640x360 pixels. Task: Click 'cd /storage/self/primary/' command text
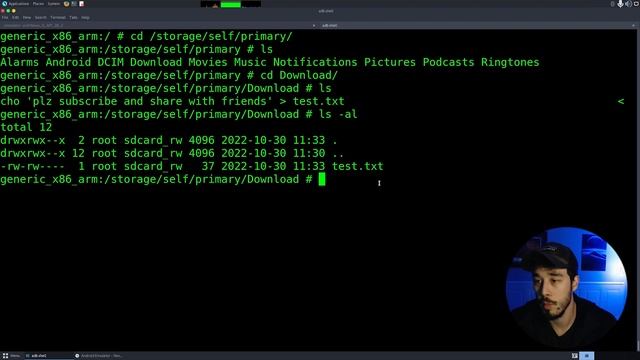pos(211,36)
